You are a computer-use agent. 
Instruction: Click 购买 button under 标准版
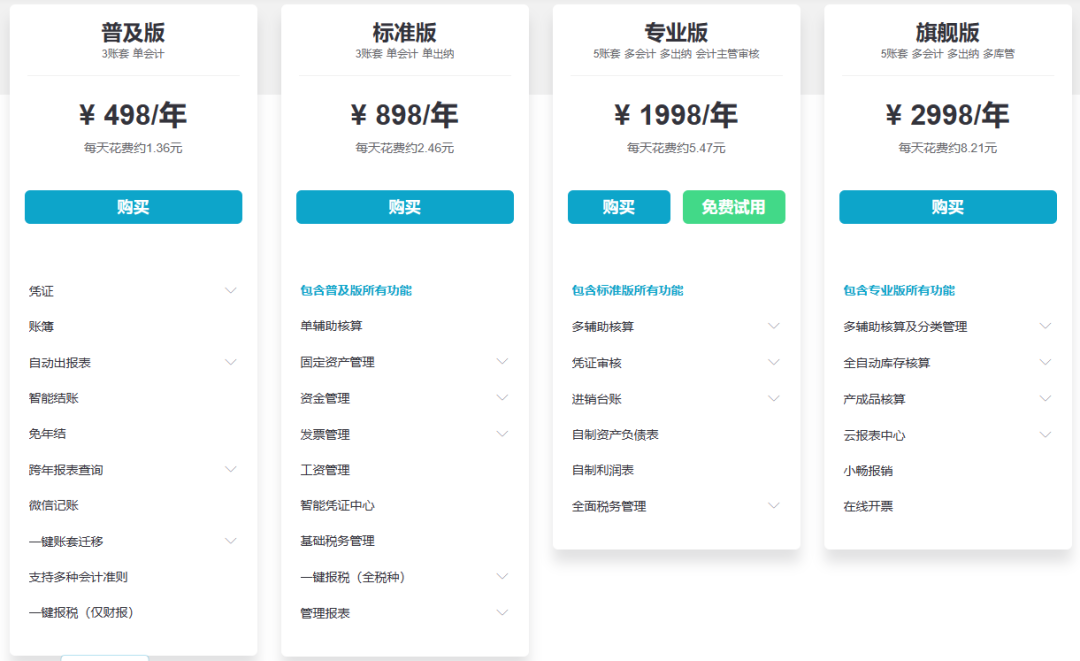pyautogui.click(x=404, y=207)
